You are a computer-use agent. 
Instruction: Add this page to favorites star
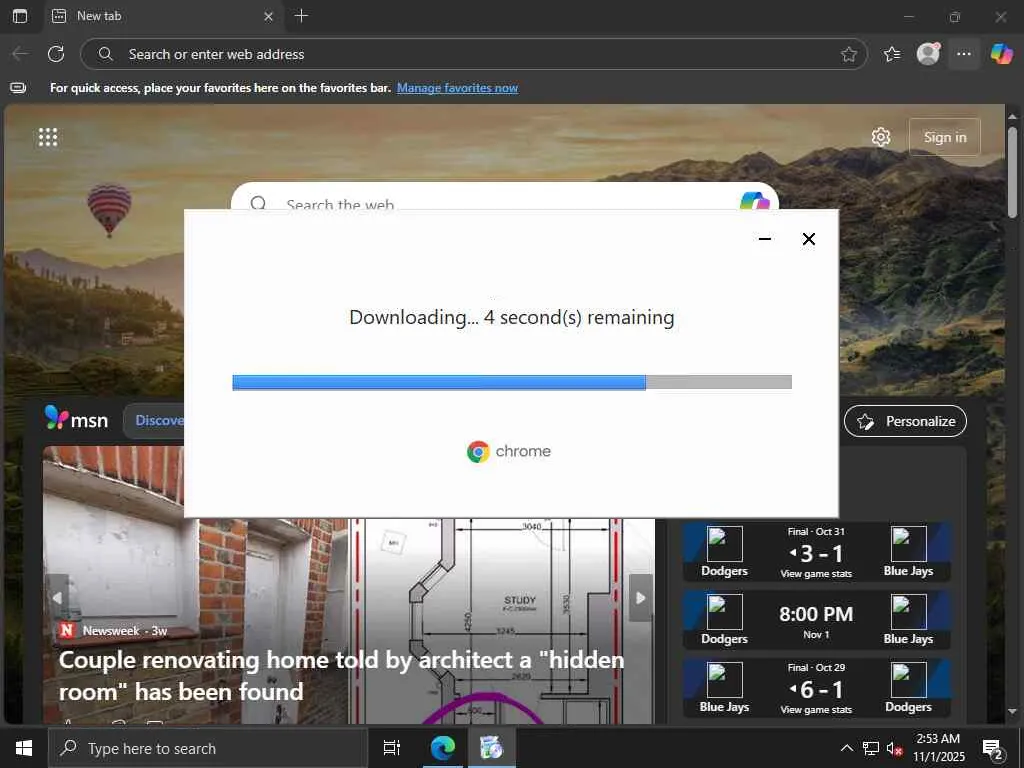(848, 54)
